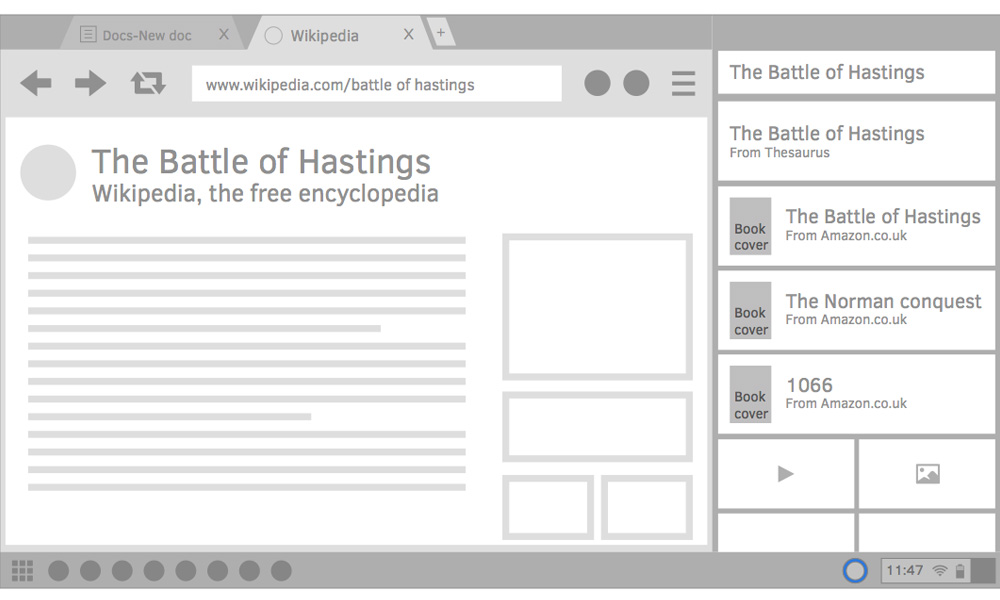Select the Wikipedia tab
The height and width of the screenshot is (600, 1000).
coord(325,34)
